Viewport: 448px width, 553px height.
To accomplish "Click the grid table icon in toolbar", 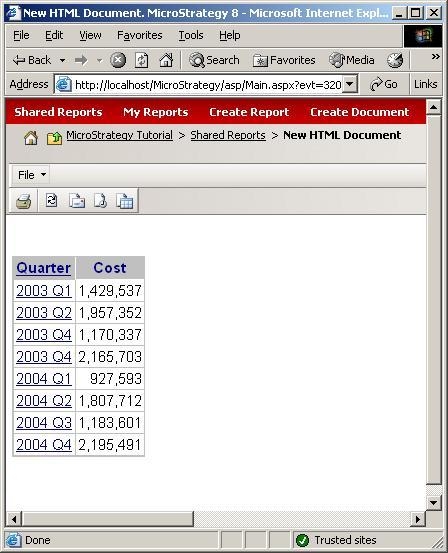I will (x=125, y=201).
